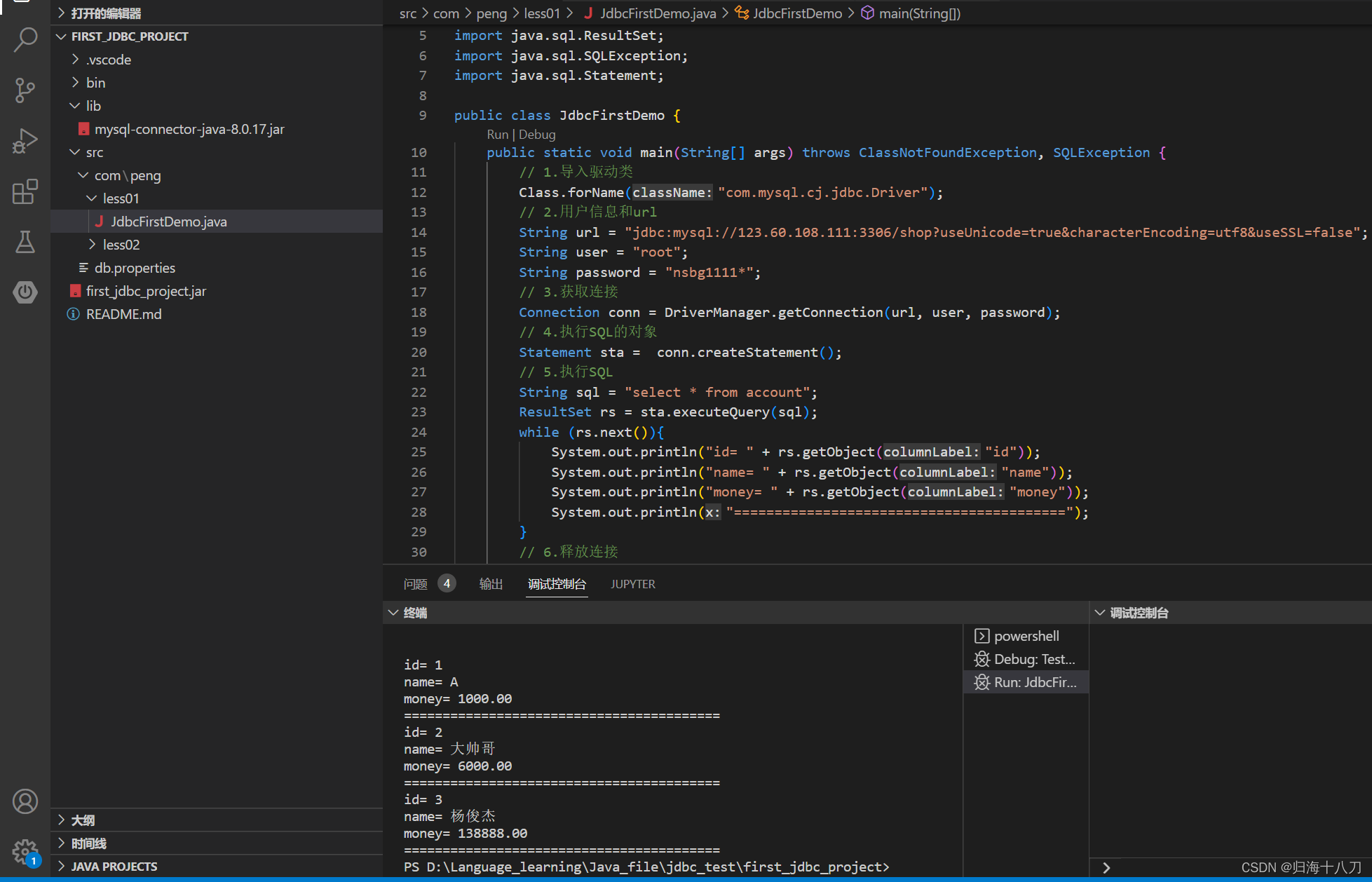Click the password string "nsbg1111*"

(709, 272)
